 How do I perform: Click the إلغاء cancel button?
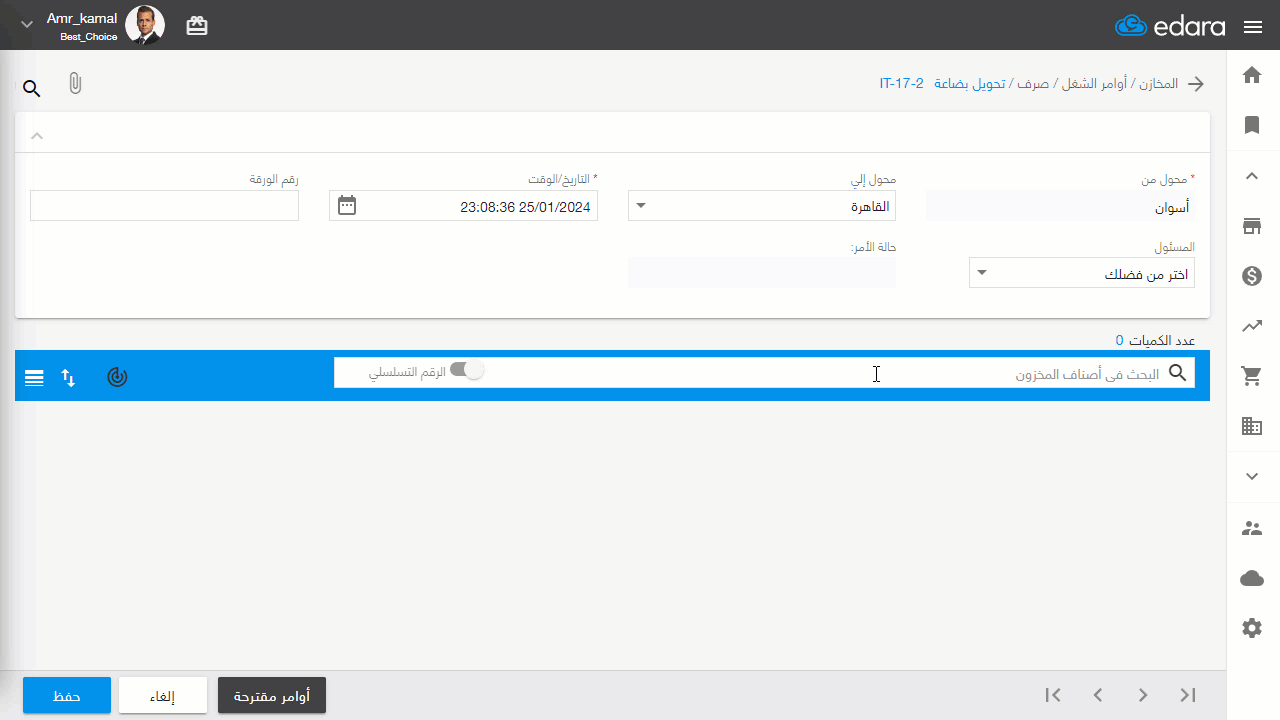pyautogui.click(x=163, y=695)
